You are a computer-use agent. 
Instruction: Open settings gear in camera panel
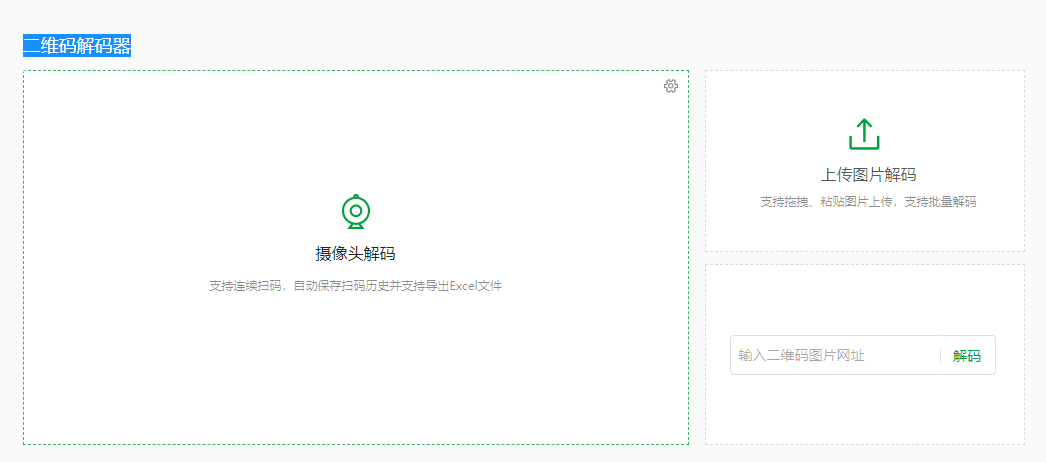670,86
